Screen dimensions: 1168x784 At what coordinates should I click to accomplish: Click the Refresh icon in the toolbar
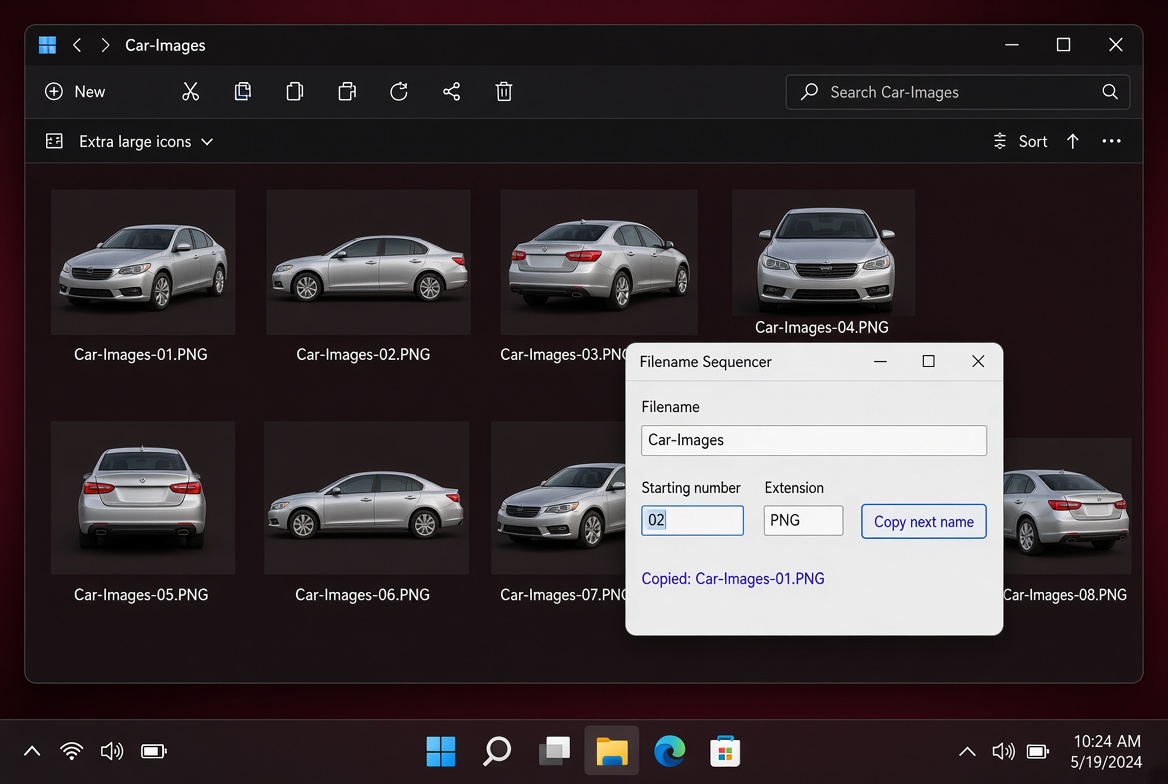pos(399,92)
